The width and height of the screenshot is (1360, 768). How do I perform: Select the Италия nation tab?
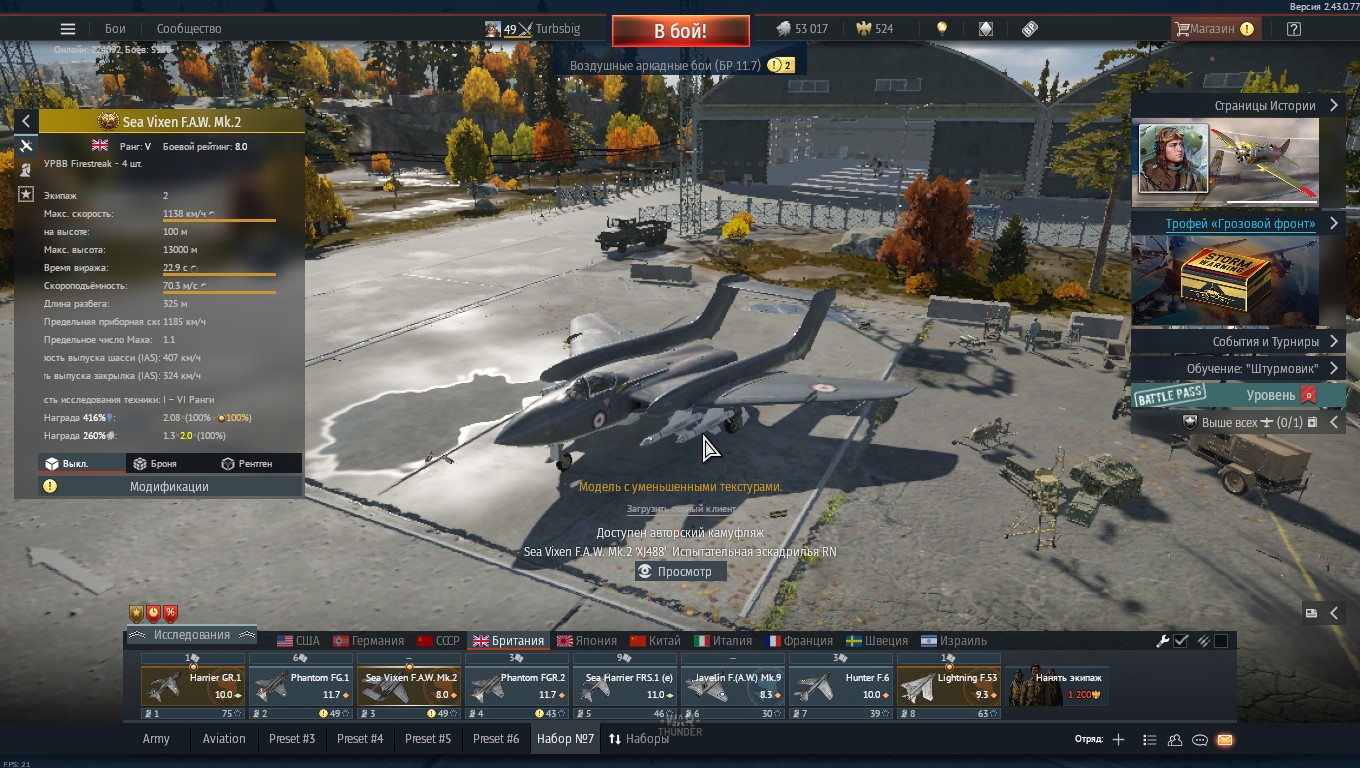(723, 641)
